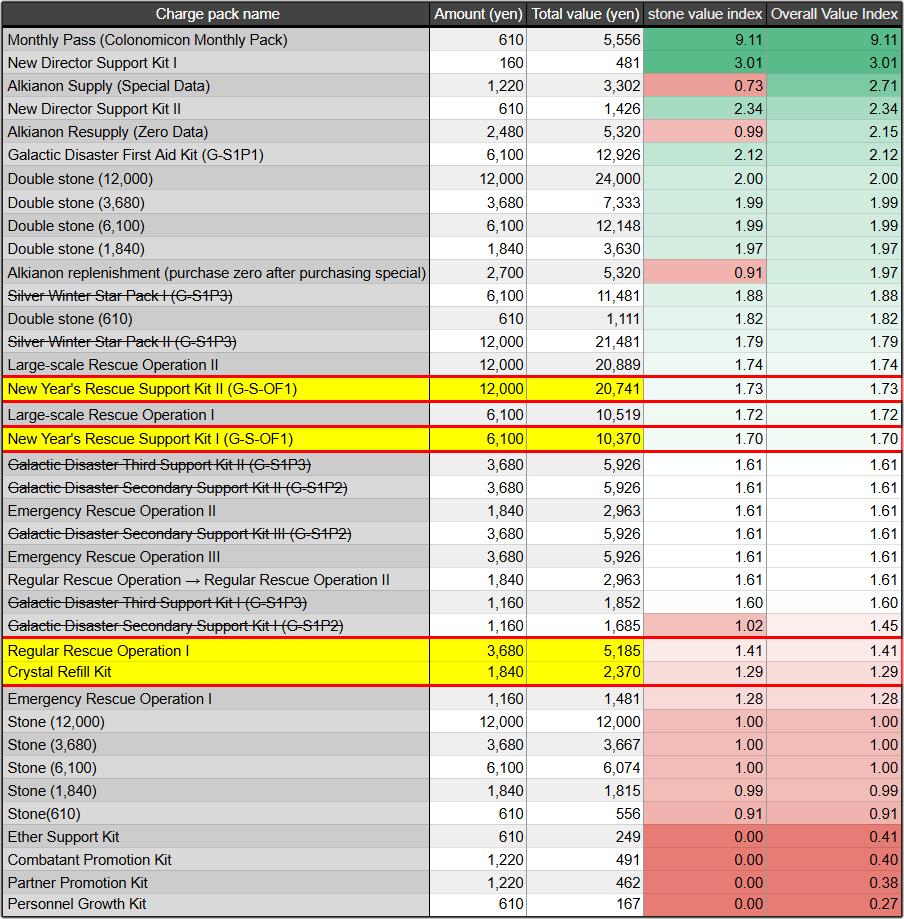Viewport: 904px width, 919px height.
Task: Click the green 9.11 stone value cell
Action: pyautogui.click(x=706, y=40)
